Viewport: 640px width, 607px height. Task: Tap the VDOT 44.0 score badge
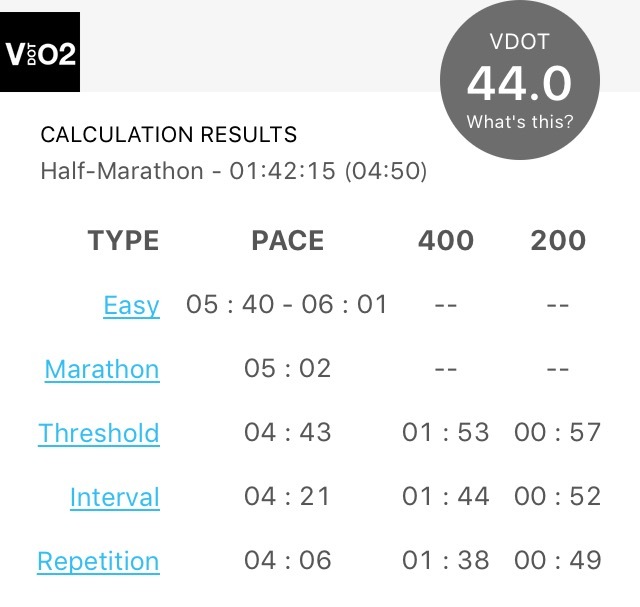[x=520, y=80]
